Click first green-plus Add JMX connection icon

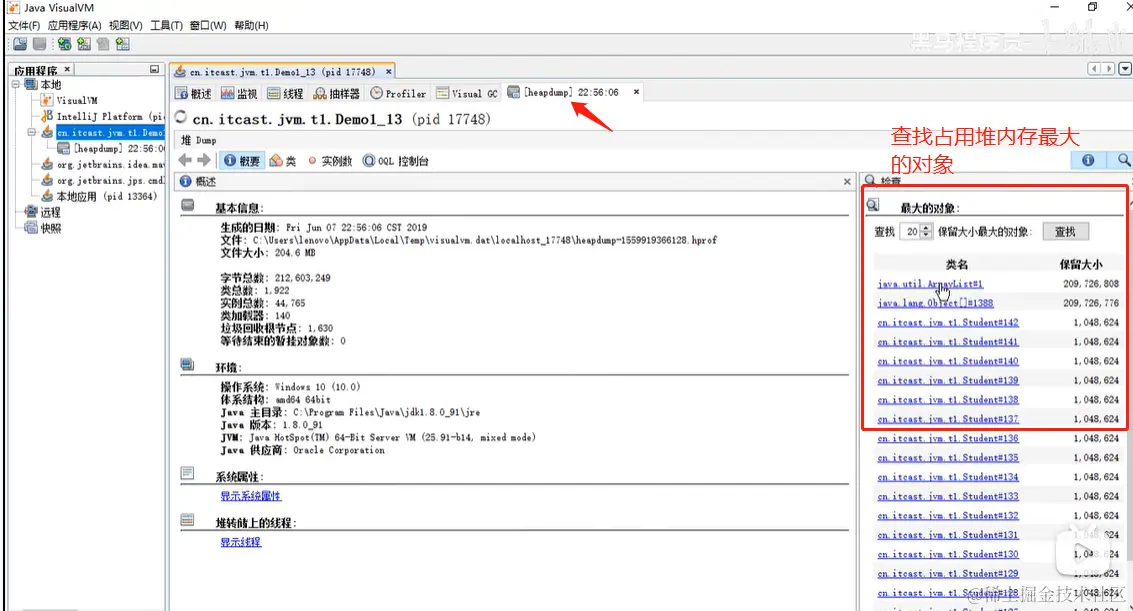[x=64, y=44]
